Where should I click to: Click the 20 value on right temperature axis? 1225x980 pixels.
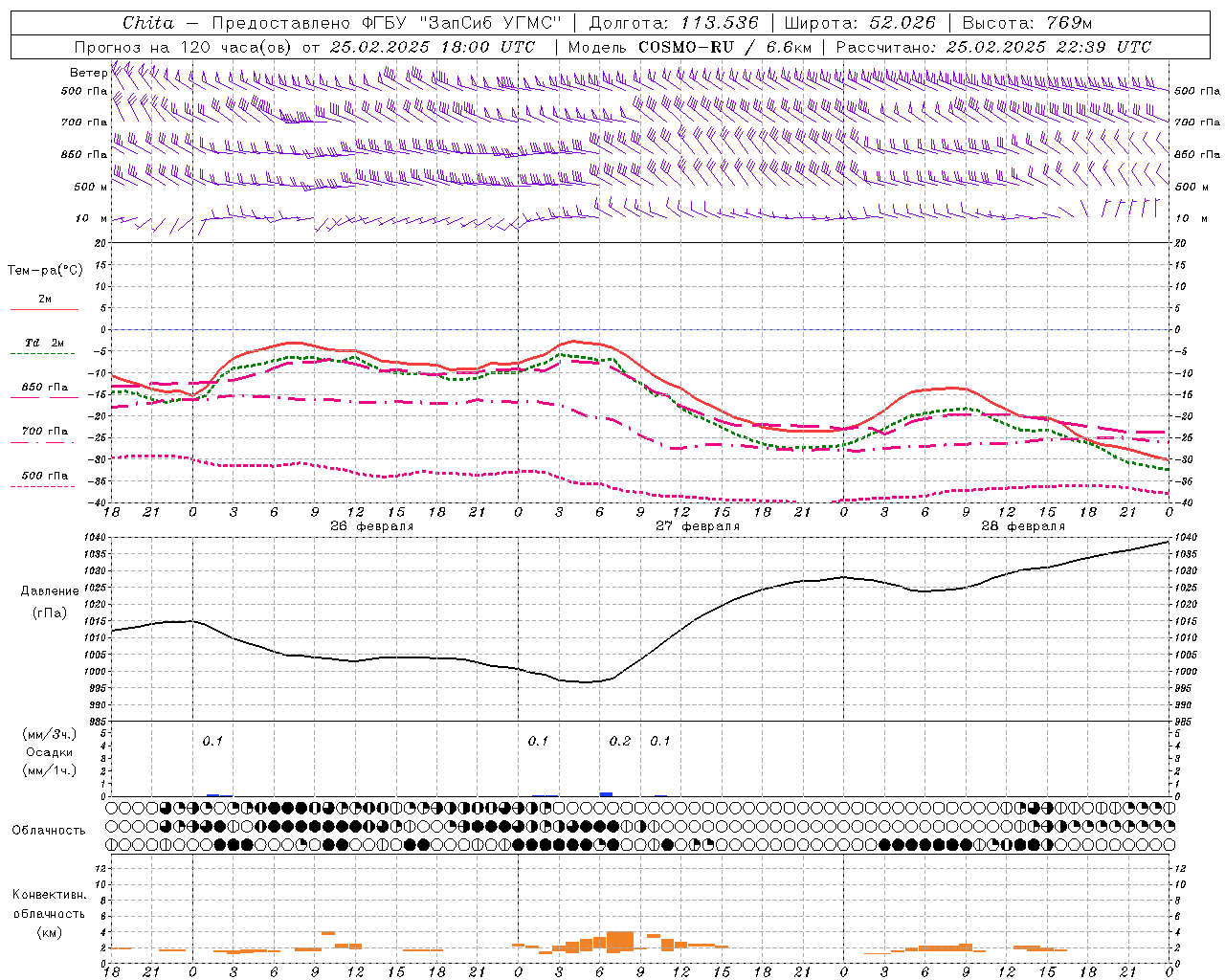pos(1181,243)
